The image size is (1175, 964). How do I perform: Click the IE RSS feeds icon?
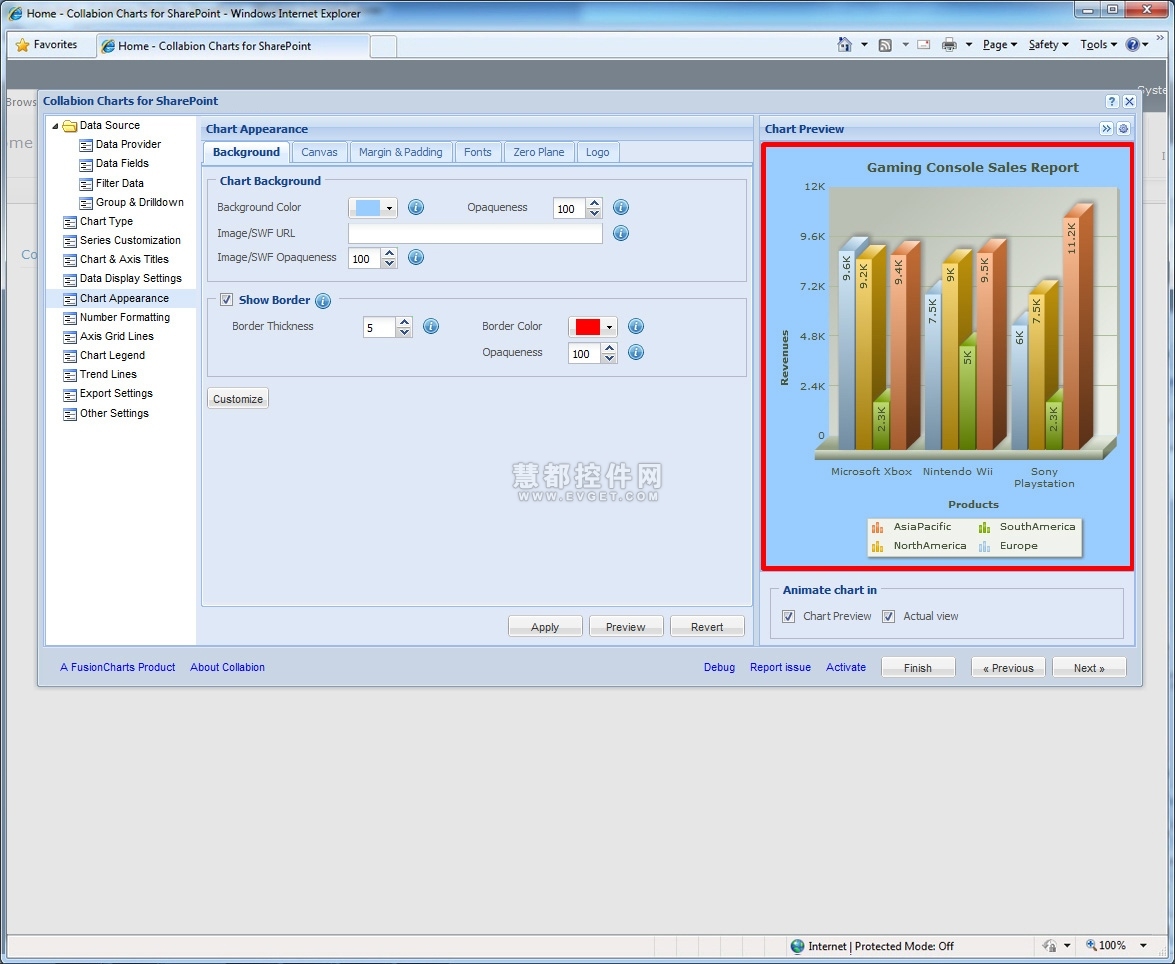[x=885, y=45]
